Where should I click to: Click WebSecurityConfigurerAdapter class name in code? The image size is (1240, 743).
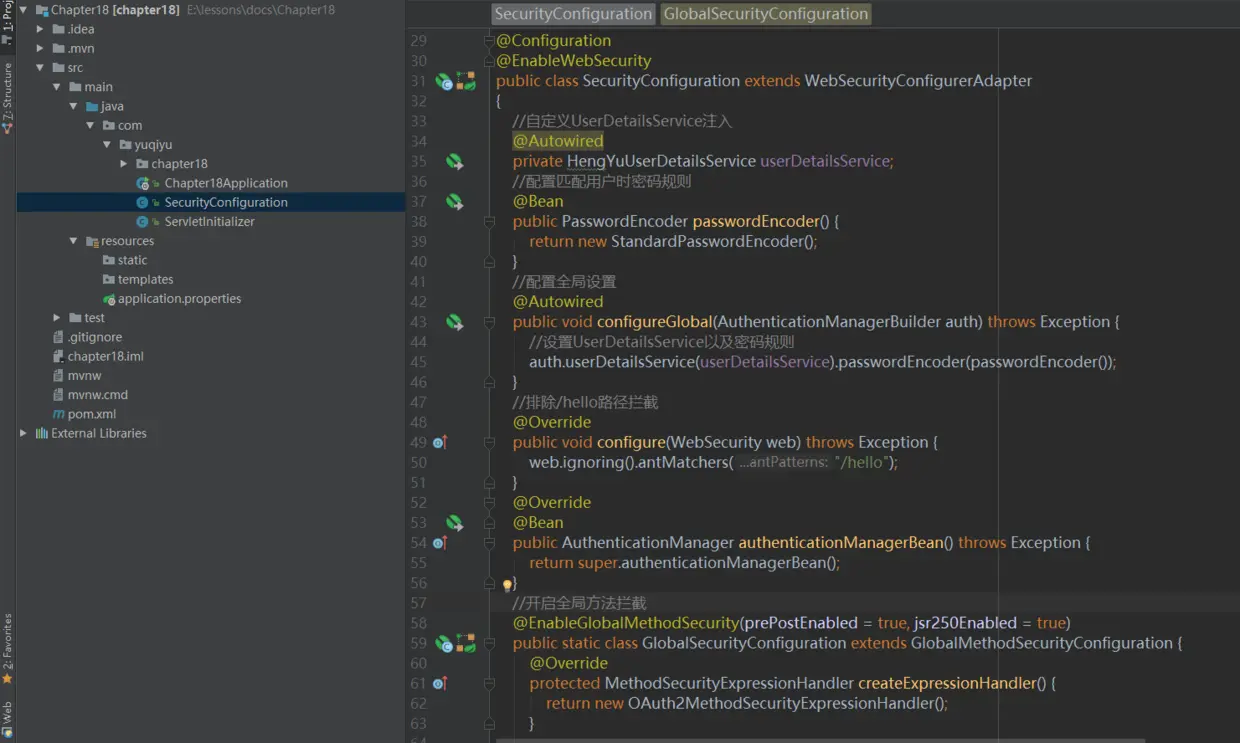click(x=918, y=81)
